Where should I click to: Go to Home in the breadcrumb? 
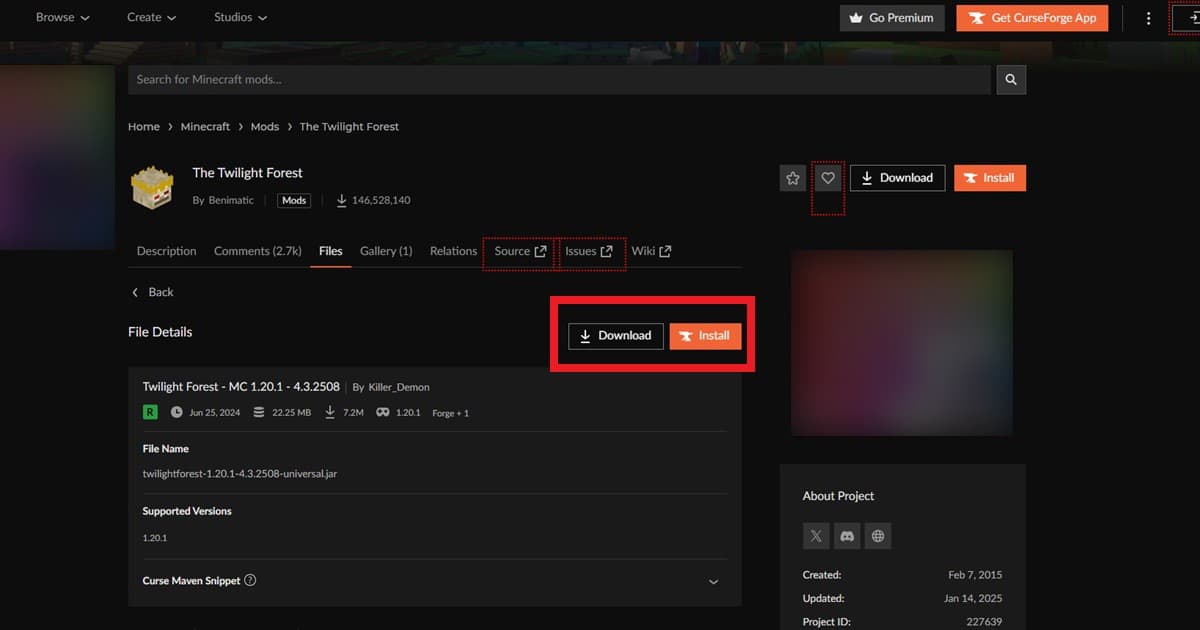pos(144,127)
